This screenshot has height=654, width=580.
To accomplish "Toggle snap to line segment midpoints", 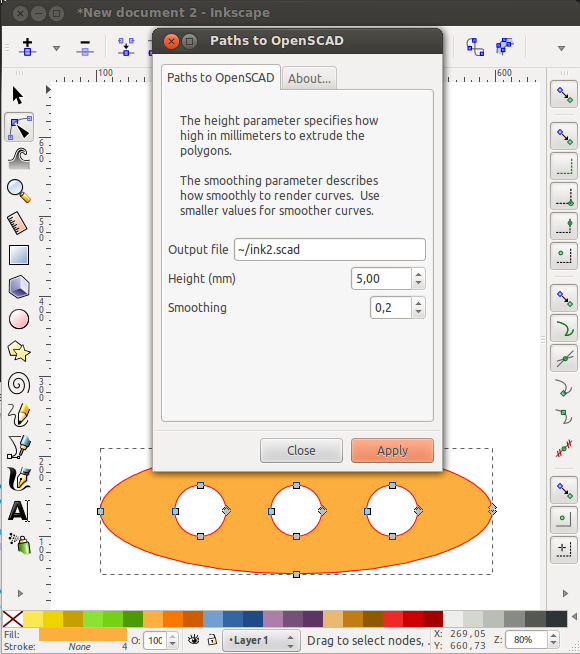I will (564, 450).
